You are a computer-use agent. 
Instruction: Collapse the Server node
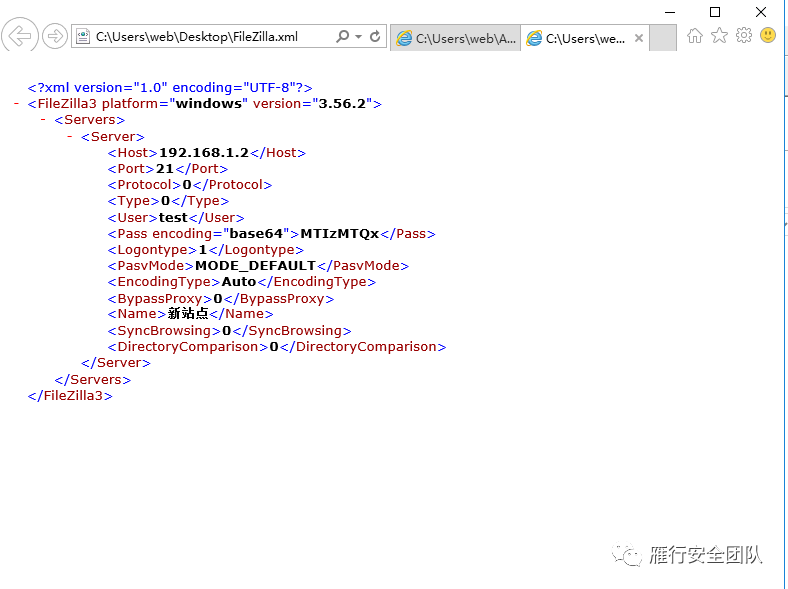click(70, 136)
